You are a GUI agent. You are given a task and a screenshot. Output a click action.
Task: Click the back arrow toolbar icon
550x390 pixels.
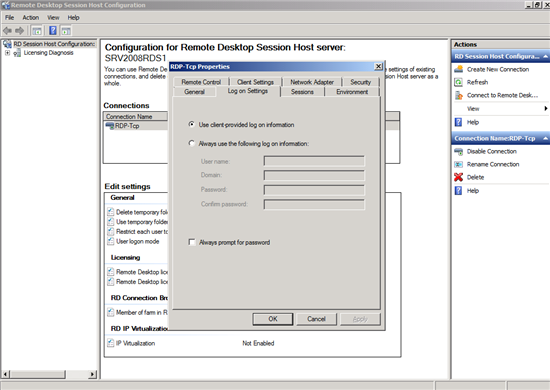pos(7,31)
